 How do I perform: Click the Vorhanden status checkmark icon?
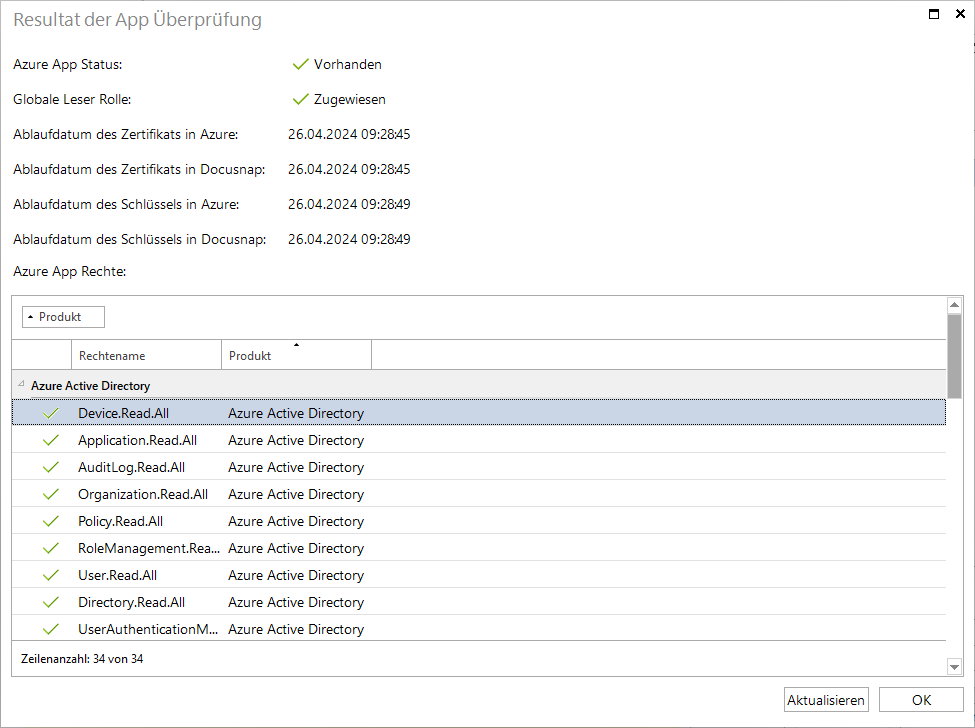pos(301,64)
